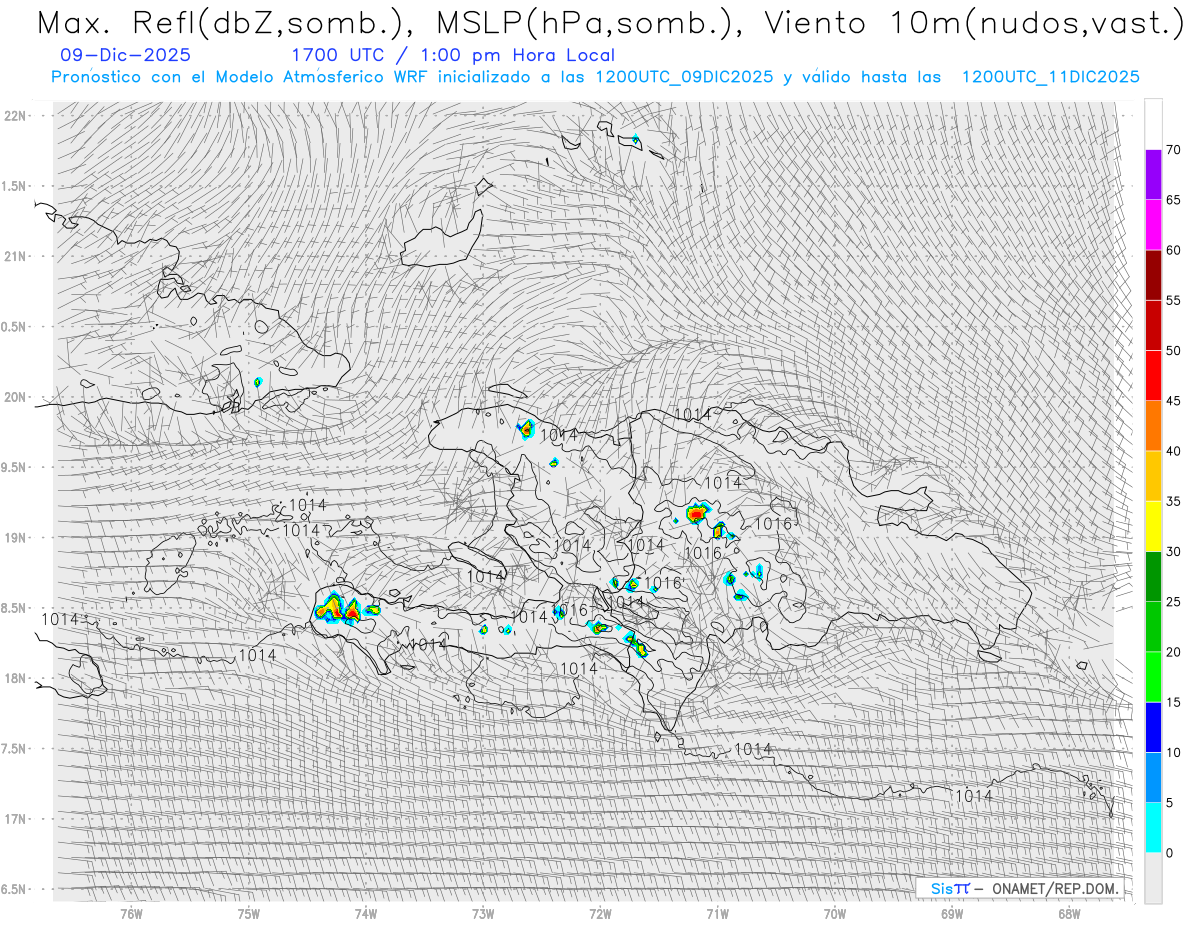Click the '76W' longitude label

click(x=131, y=914)
